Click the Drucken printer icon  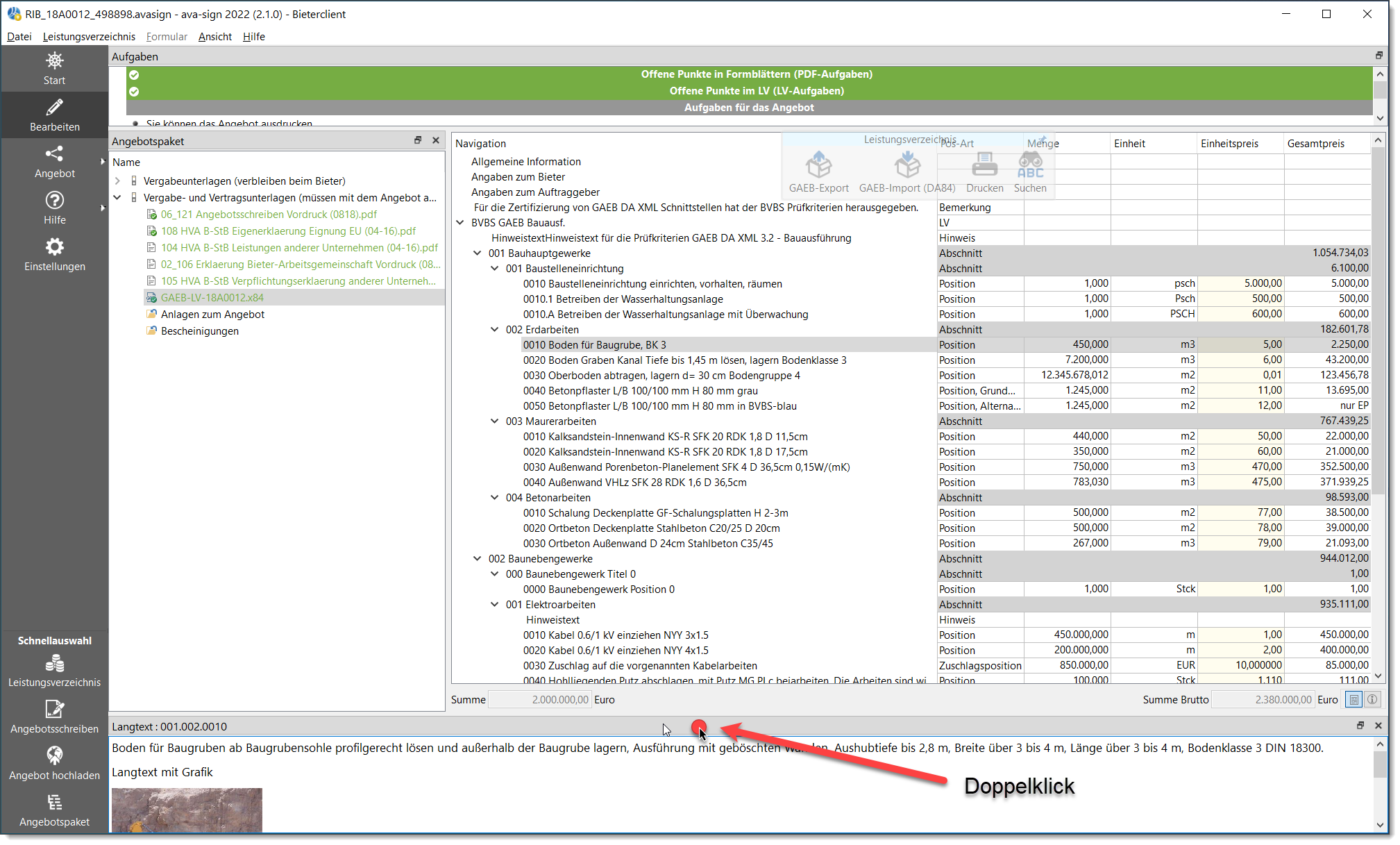click(984, 165)
